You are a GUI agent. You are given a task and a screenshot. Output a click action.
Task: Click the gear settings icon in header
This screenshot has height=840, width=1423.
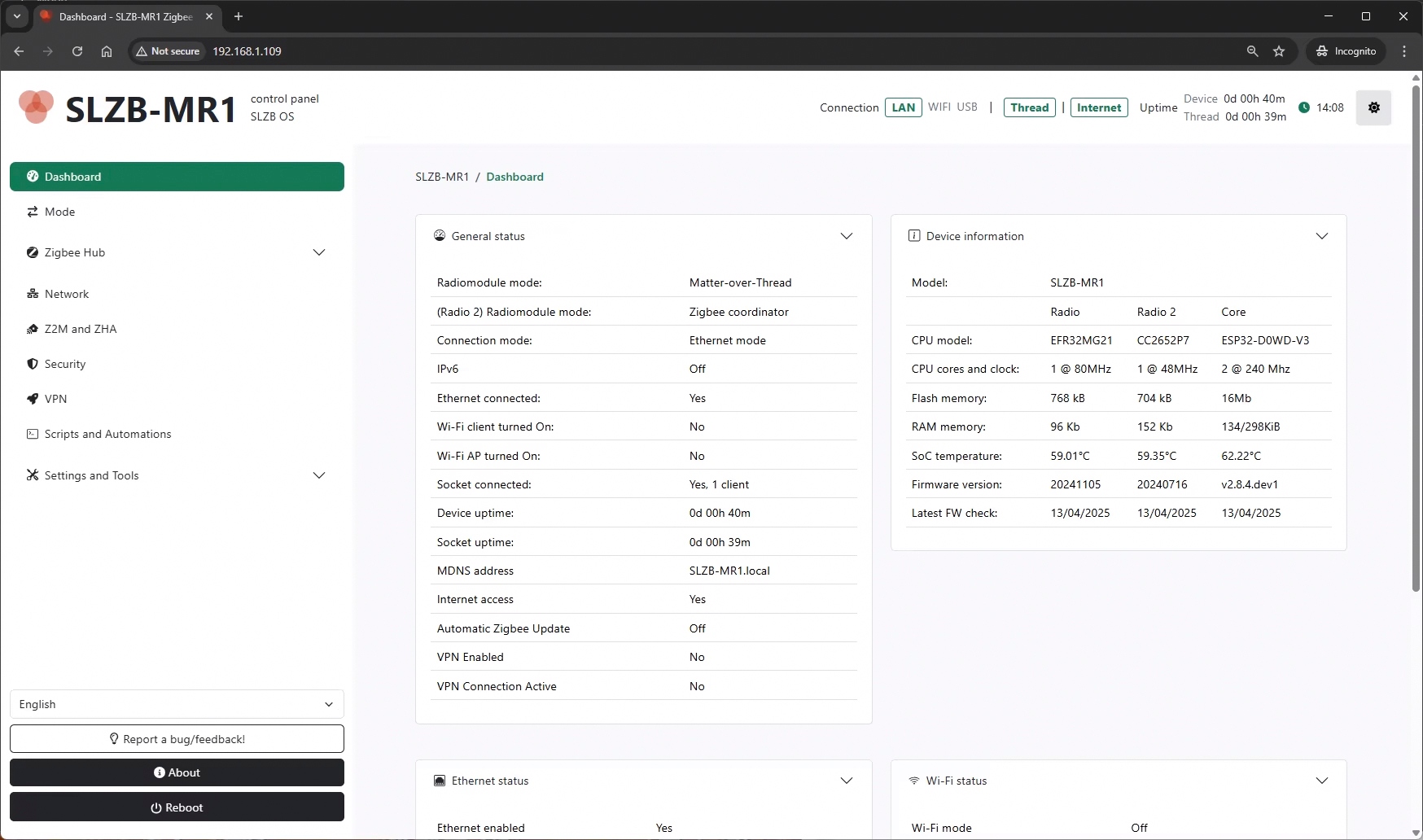[1373, 107]
